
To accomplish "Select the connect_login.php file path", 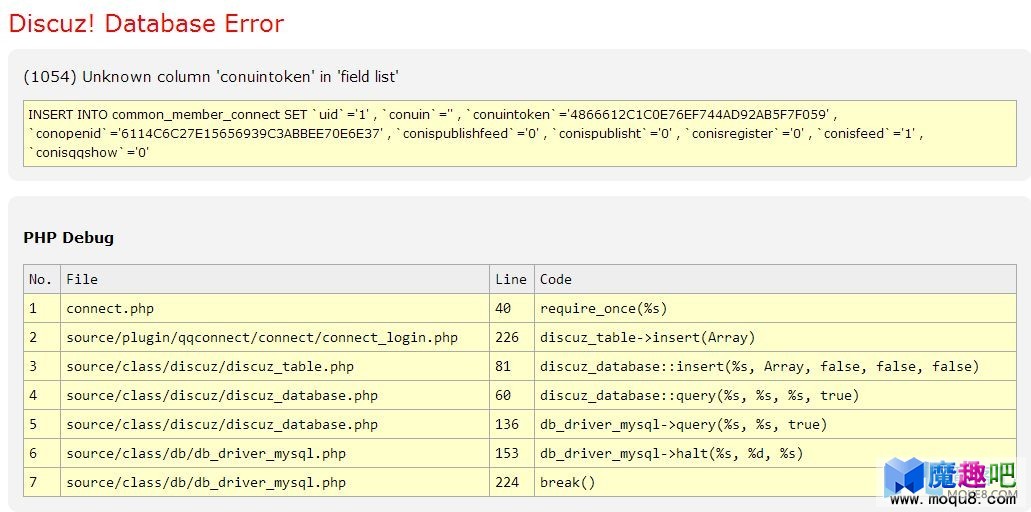I will 262,337.
